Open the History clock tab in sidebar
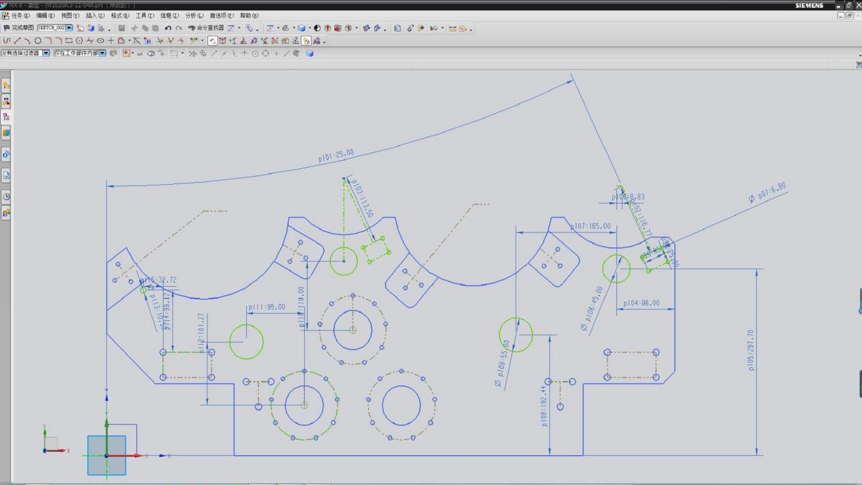 6,197
